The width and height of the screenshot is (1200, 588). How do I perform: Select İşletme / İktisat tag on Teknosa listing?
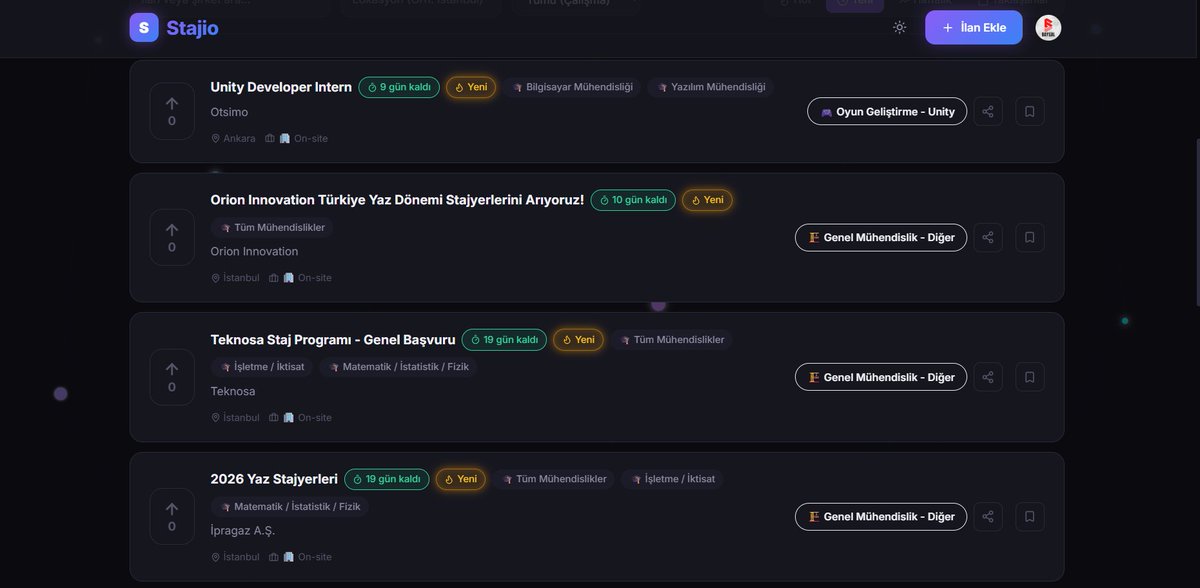(x=262, y=367)
